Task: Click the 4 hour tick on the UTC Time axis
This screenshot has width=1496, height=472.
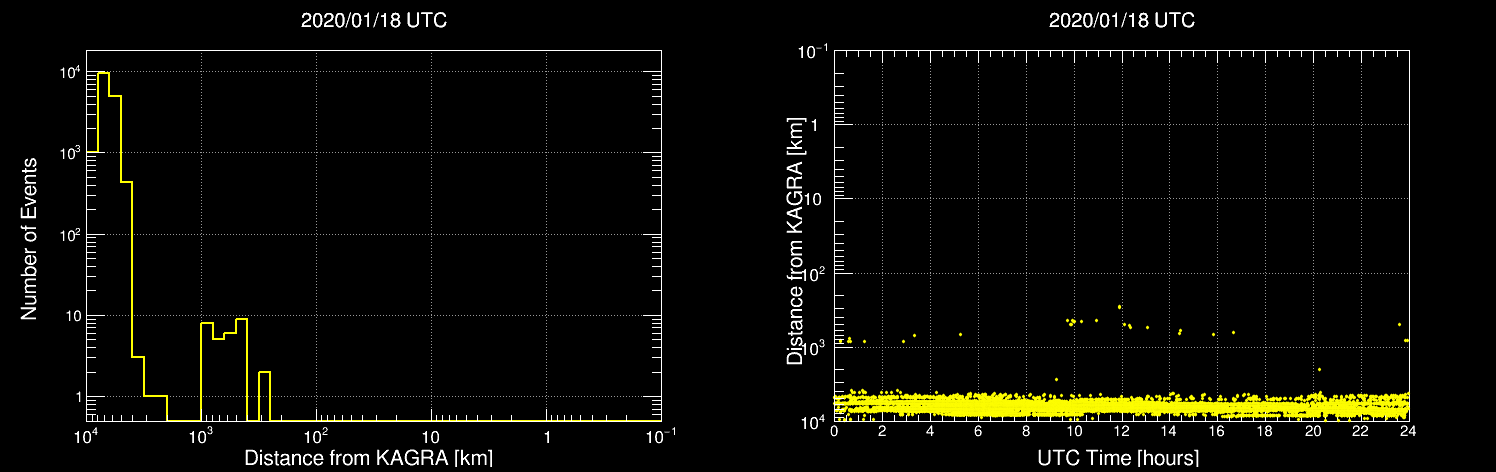Action: tap(930, 432)
